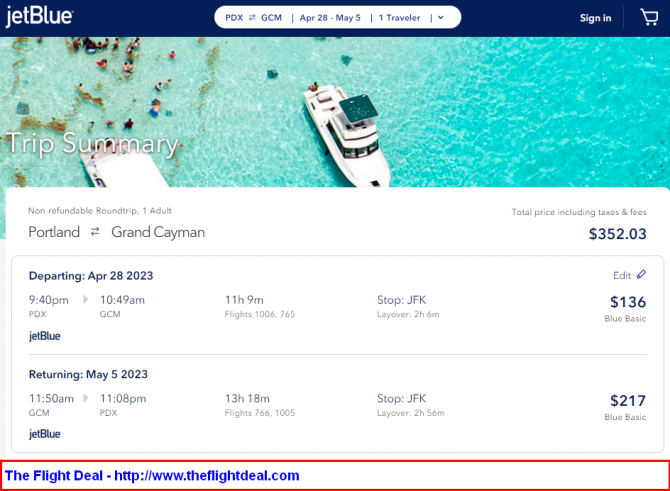Click PDX in the search pill
The image size is (670, 491).
234,18
